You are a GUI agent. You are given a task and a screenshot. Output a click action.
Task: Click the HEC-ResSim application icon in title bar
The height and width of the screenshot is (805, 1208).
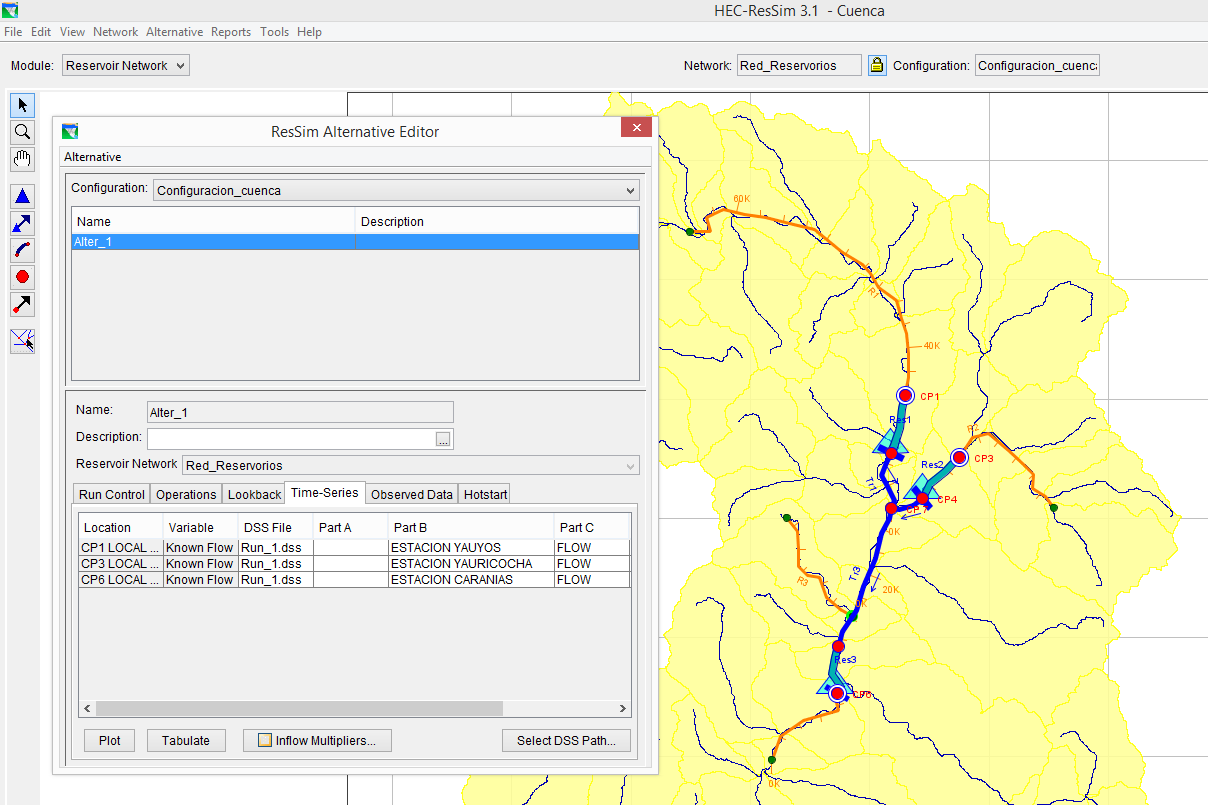[11, 10]
